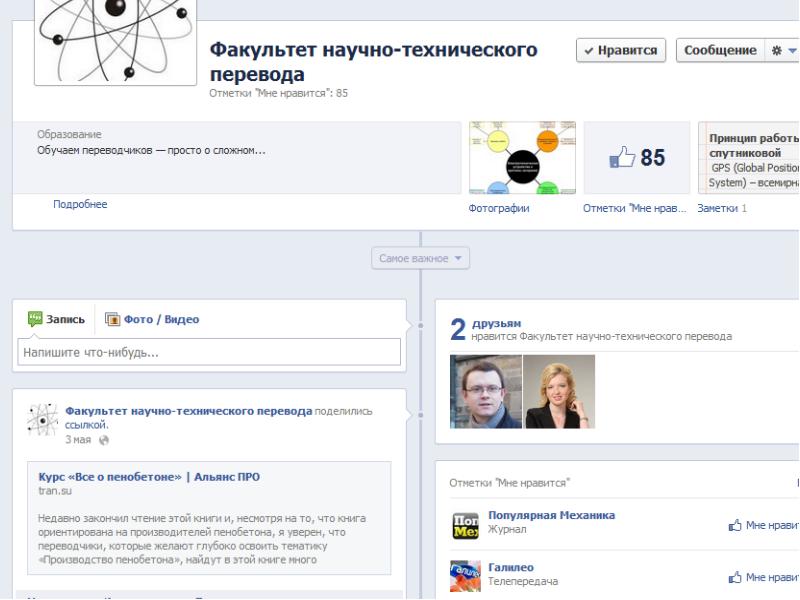Click the Популярная Механика page icon

coord(466,524)
